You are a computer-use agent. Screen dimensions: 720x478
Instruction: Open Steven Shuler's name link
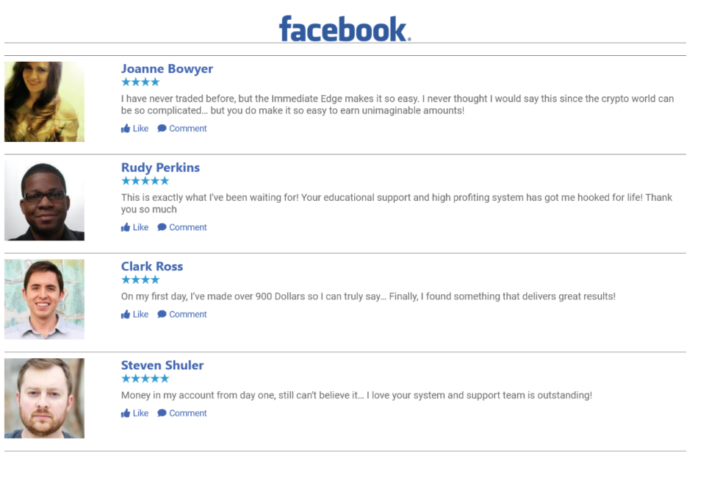click(162, 366)
